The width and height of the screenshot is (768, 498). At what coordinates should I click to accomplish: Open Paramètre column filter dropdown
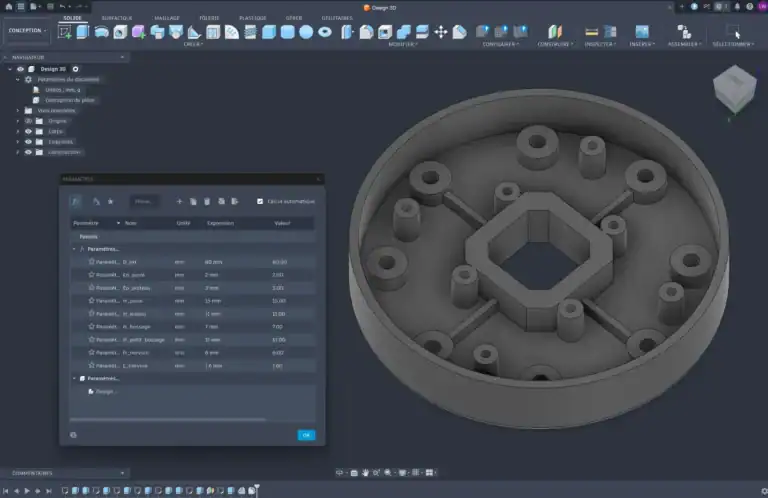118,223
